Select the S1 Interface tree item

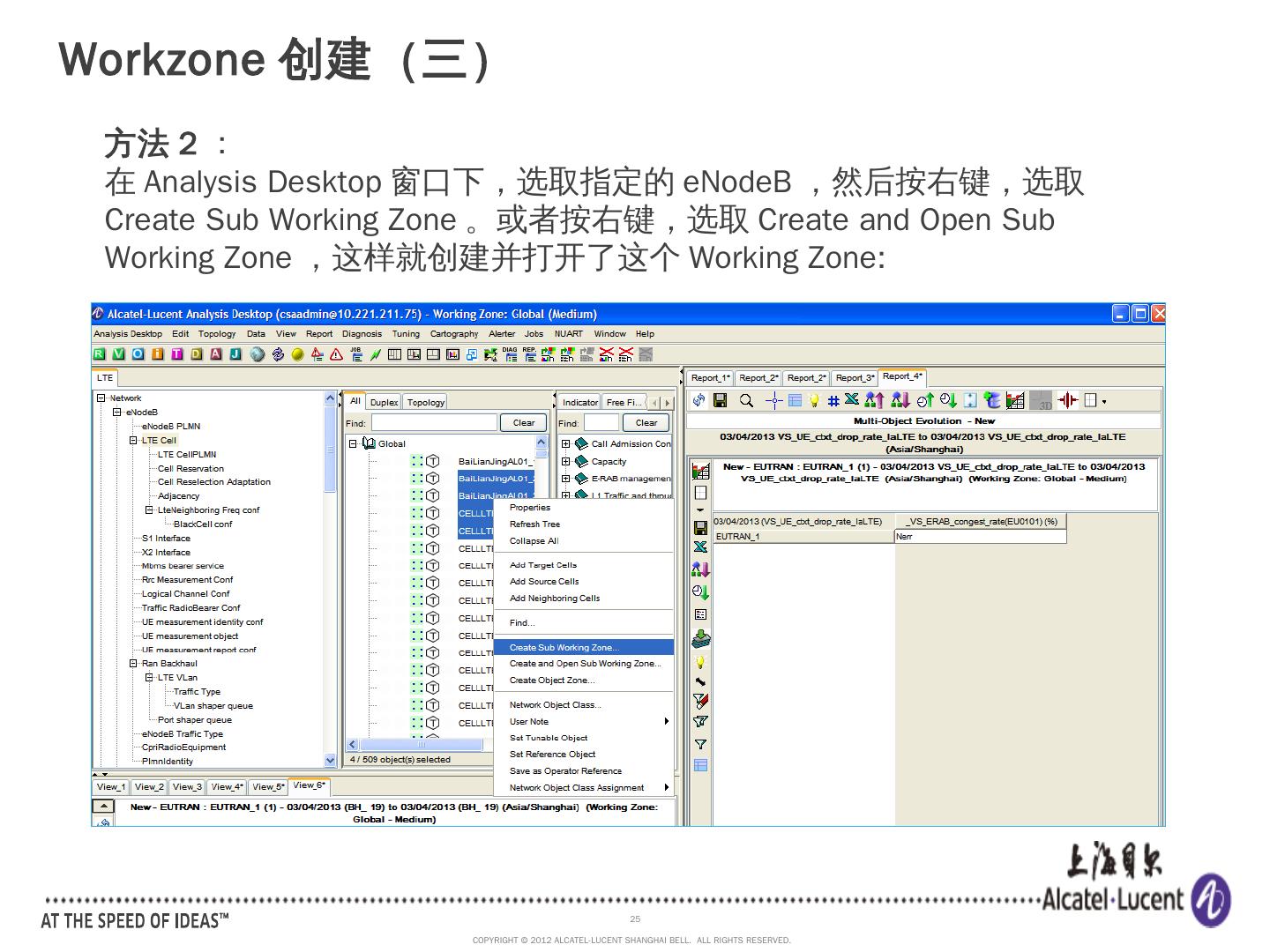pos(166,539)
